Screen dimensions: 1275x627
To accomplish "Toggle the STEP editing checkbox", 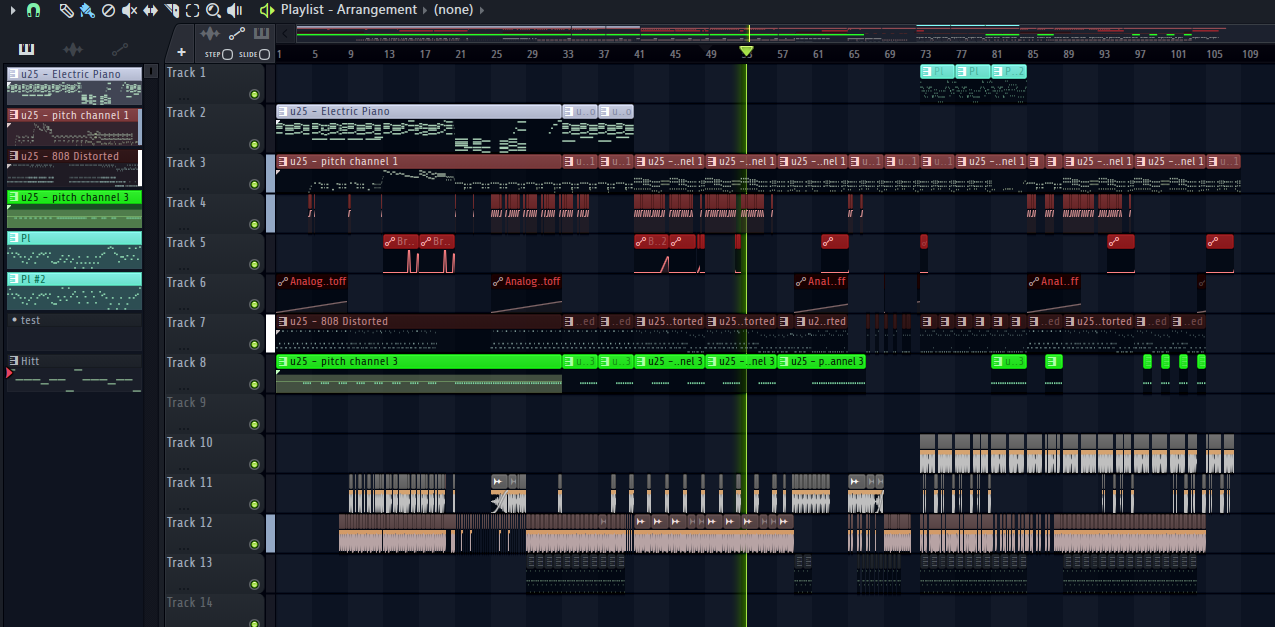I will pyautogui.click(x=227, y=54).
